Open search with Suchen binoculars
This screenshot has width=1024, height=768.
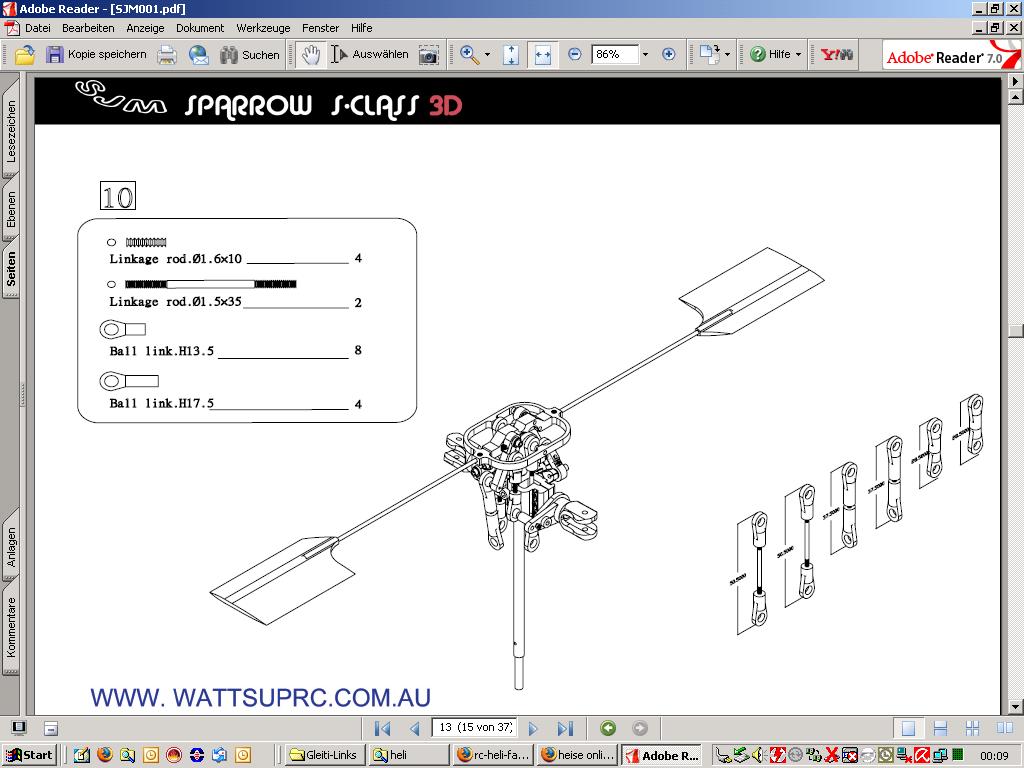coord(249,55)
